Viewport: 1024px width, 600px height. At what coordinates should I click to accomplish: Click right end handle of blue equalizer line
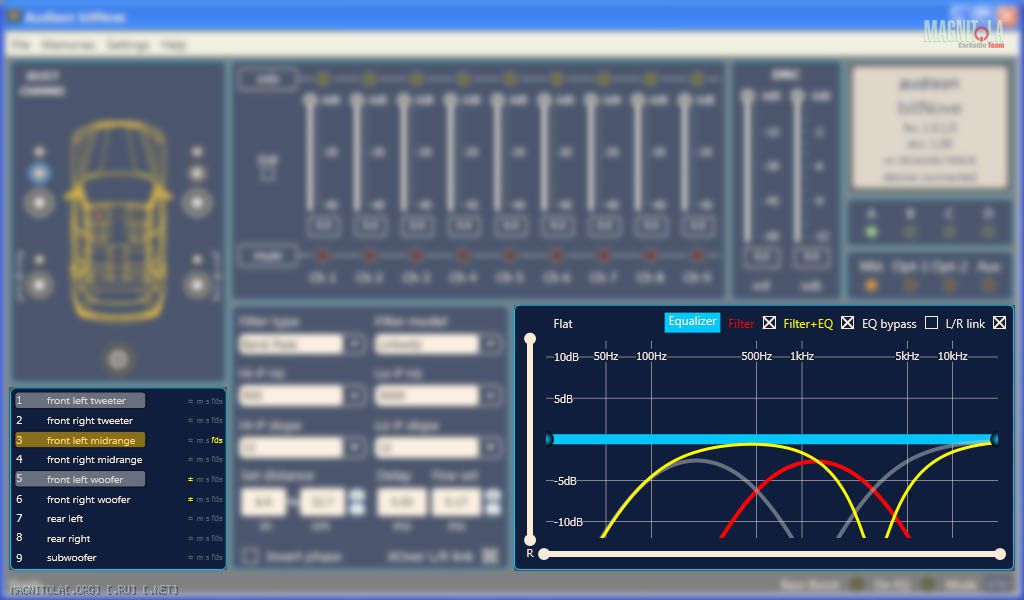(995, 439)
